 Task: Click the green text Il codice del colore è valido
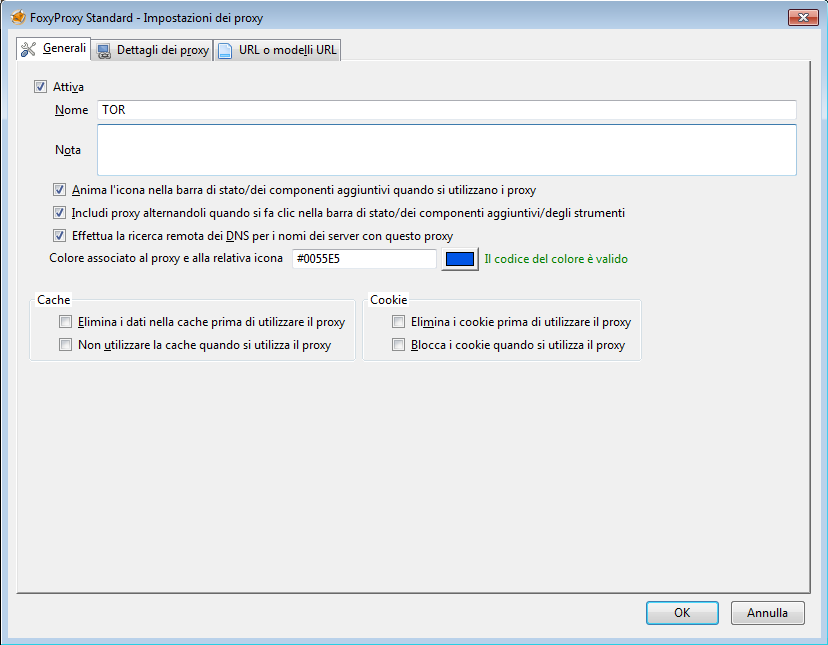(x=556, y=259)
